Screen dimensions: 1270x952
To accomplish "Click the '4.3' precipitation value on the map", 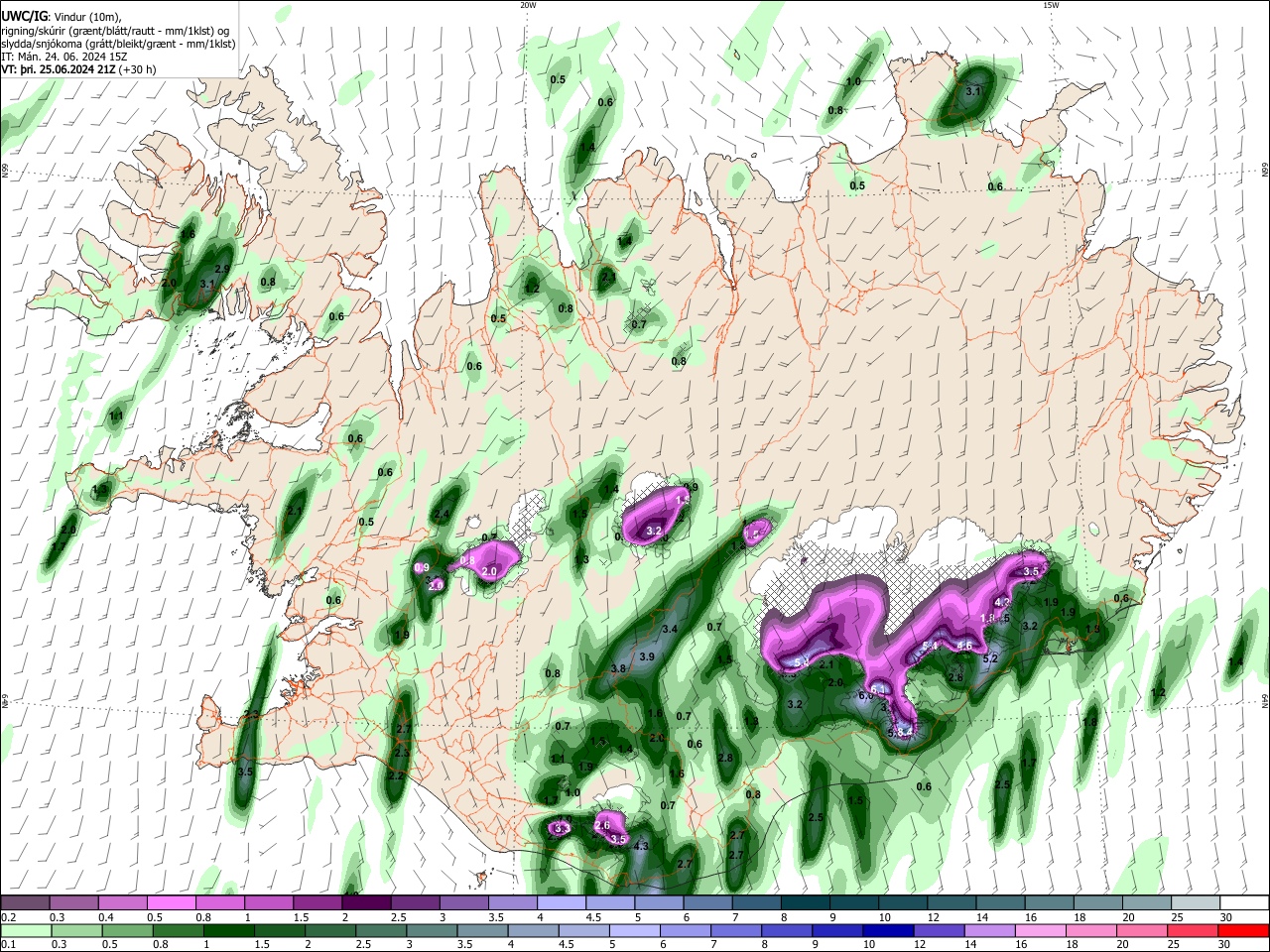I will [x=641, y=846].
